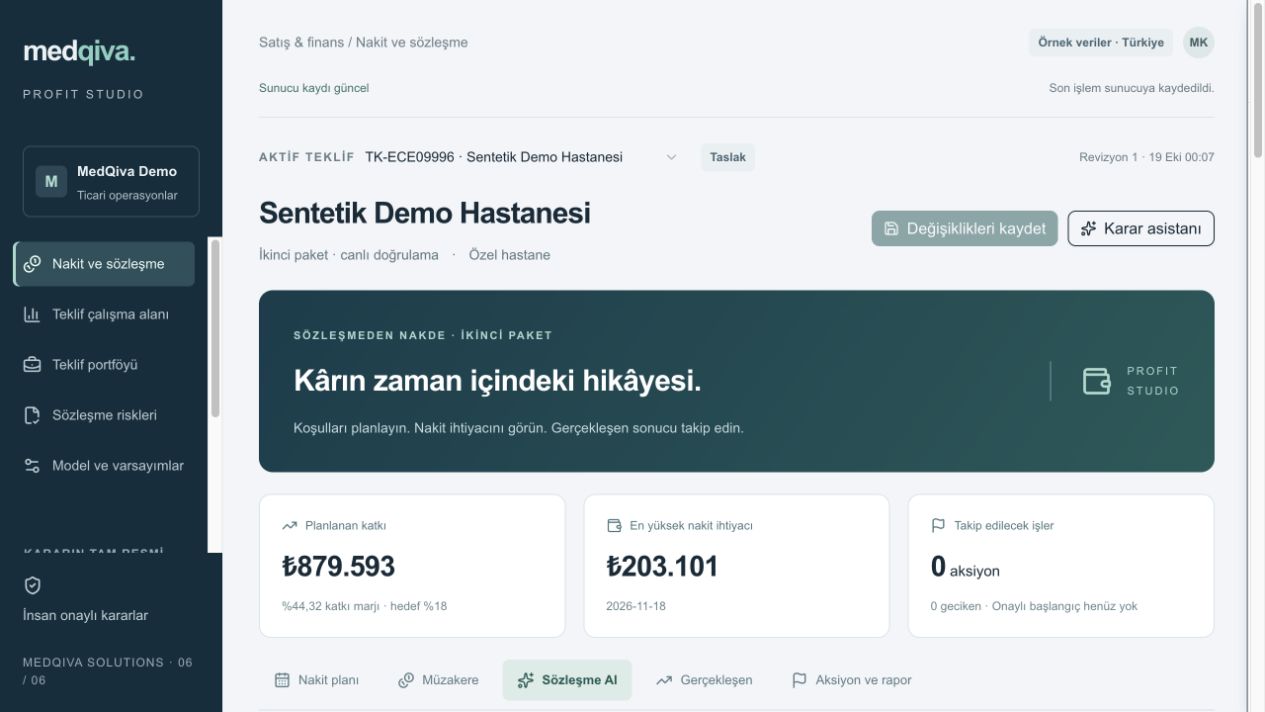The image size is (1265, 712).
Task: Open the MK user avatar menu
Action: (1198, 43)
